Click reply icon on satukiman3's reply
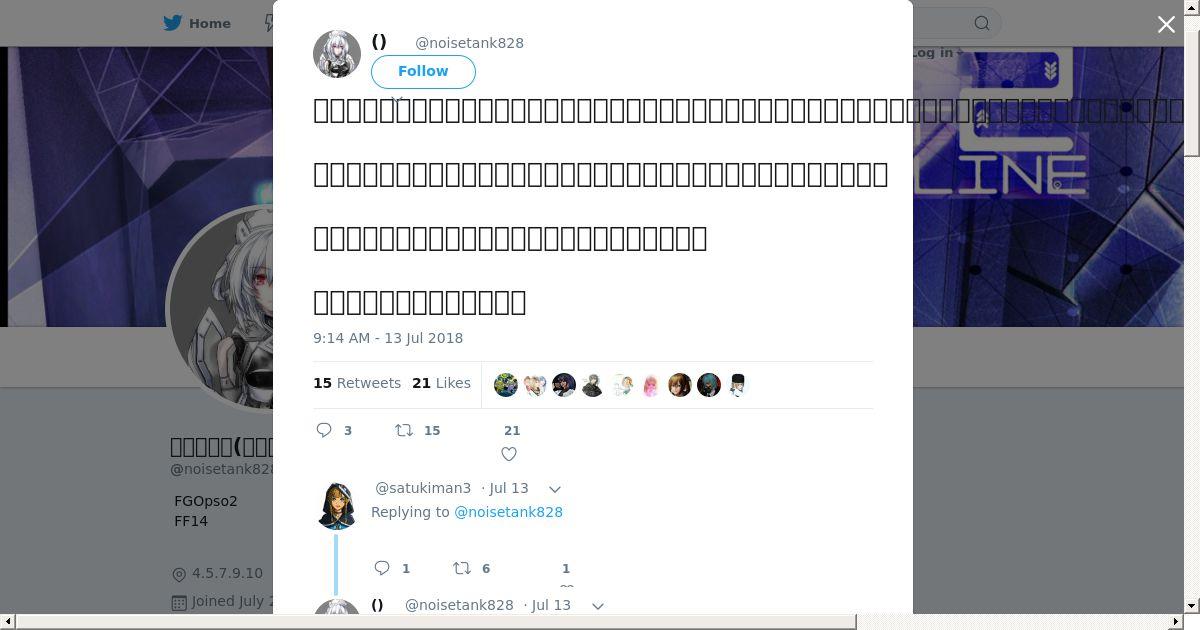1200x630 pixels. (382, 568)
